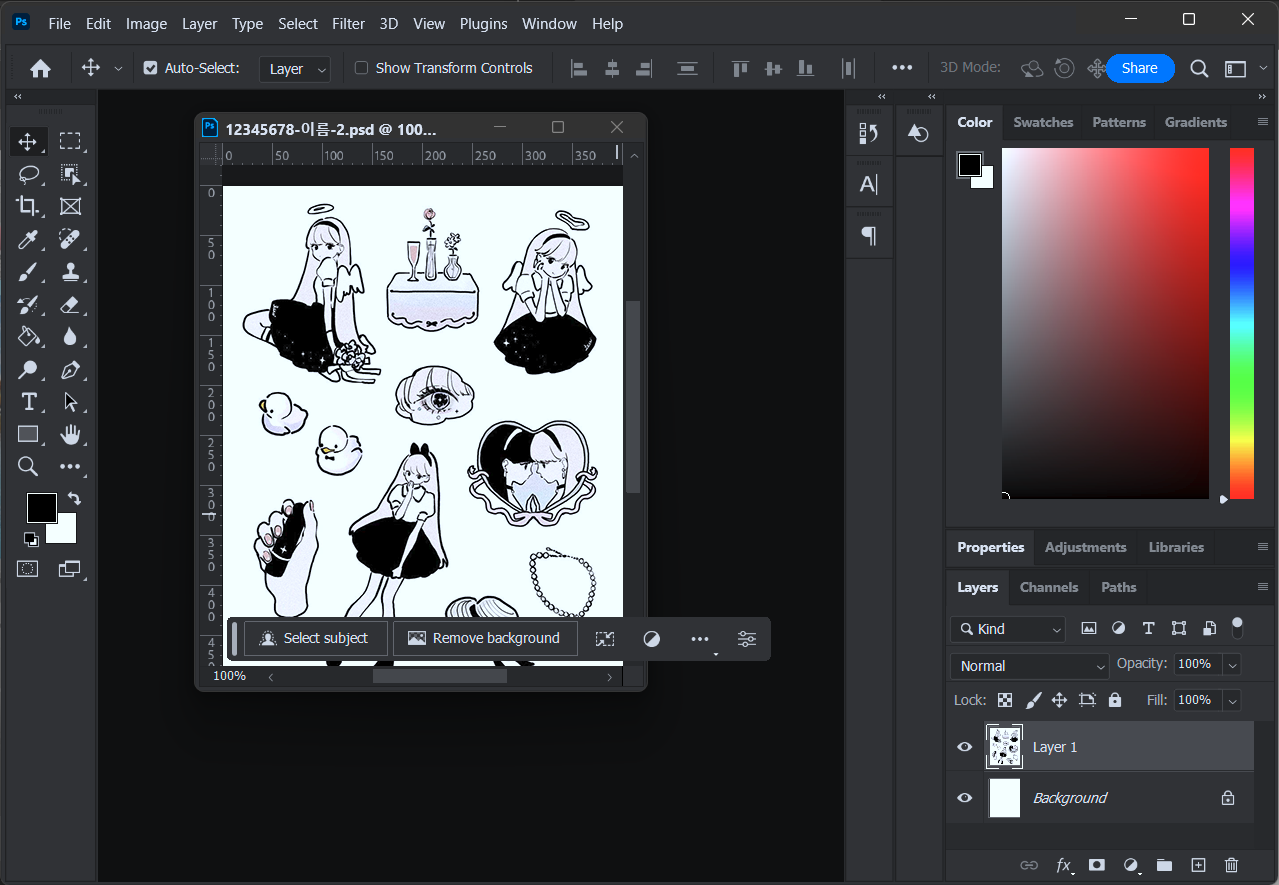1279x885 pixels.
Task: Hide Layer 1 using eye icon
Action: tap(965, 747)
